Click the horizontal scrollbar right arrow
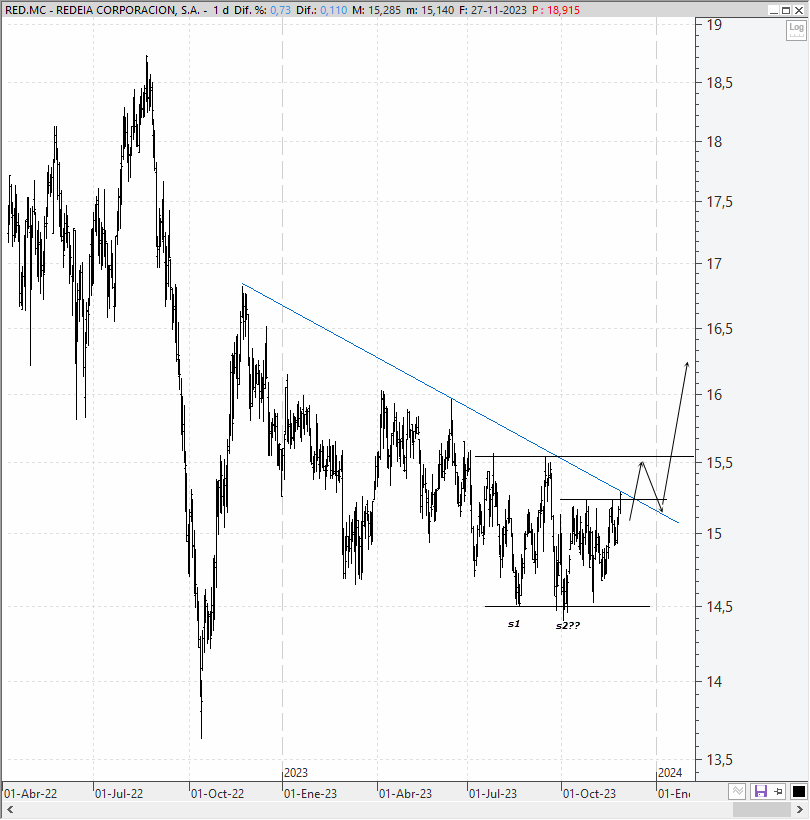This screenshot has height=820, width=810. [x=800, y=810]
